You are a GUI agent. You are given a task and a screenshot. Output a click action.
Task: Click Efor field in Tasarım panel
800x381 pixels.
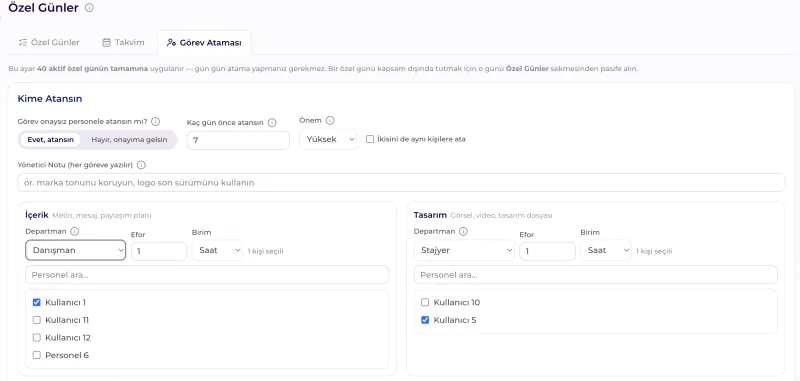[x=547, y=251]
